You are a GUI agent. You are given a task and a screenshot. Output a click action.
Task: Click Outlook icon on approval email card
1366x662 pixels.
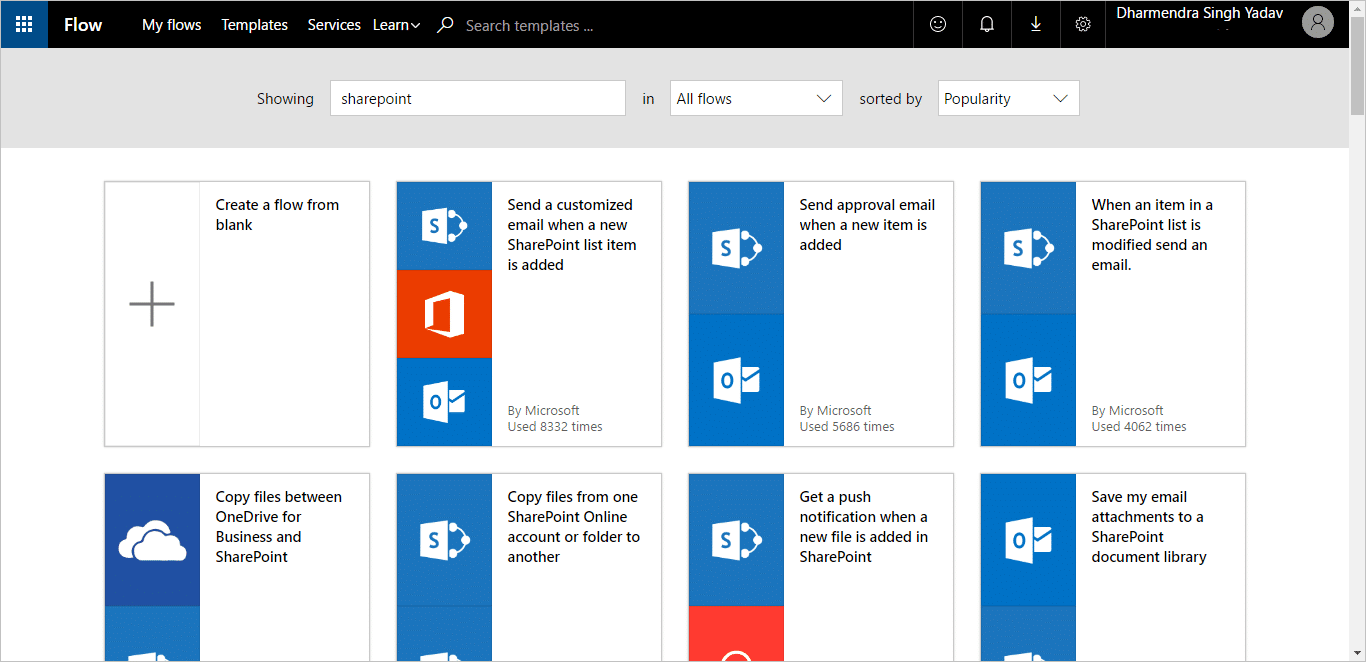pos(736,380)
